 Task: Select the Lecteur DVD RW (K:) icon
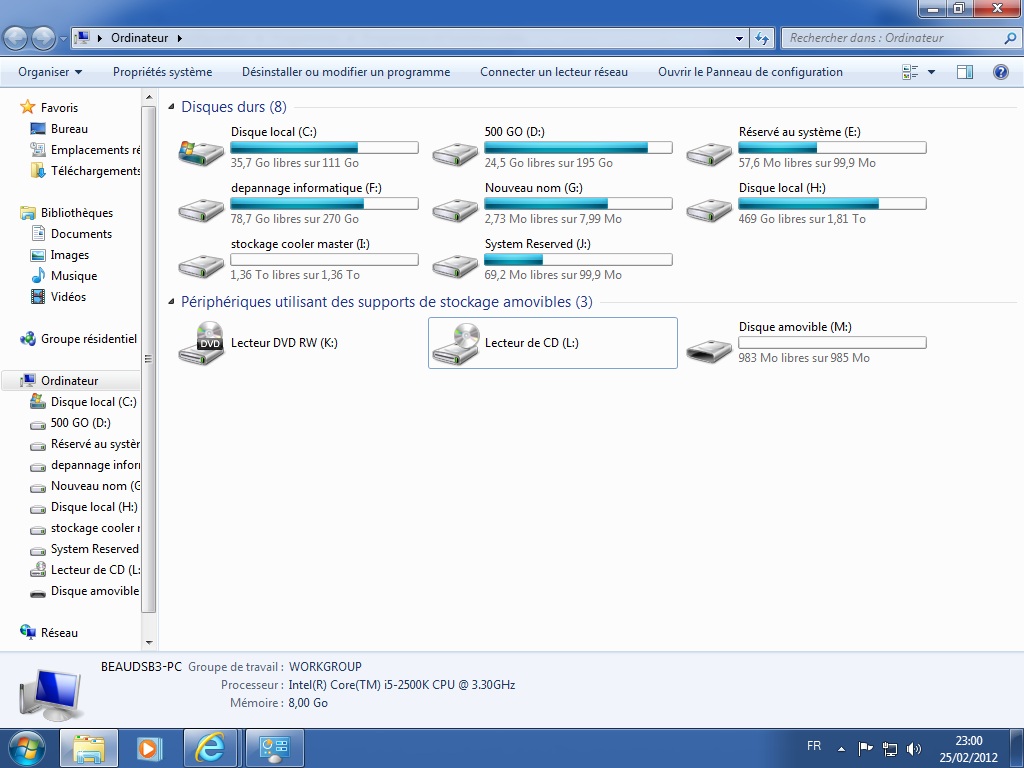coord(201,343)
